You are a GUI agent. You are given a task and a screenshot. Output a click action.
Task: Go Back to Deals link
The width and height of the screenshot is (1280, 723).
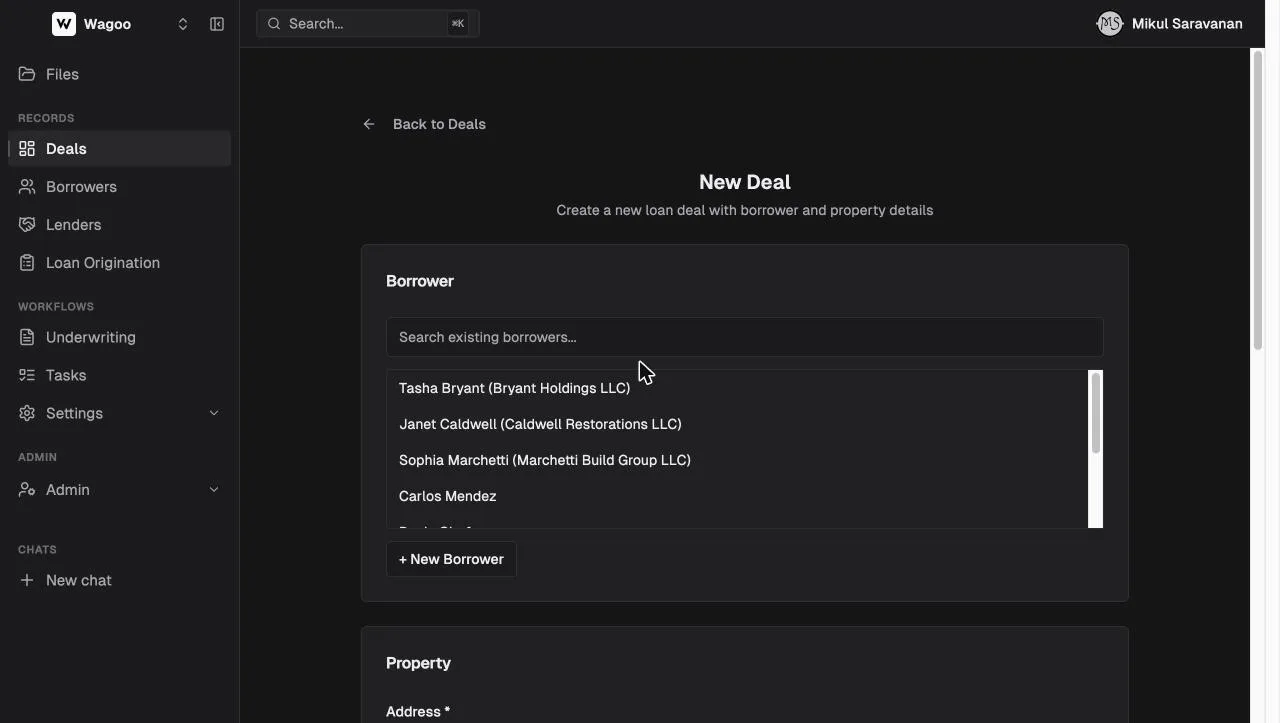(439, 124)
